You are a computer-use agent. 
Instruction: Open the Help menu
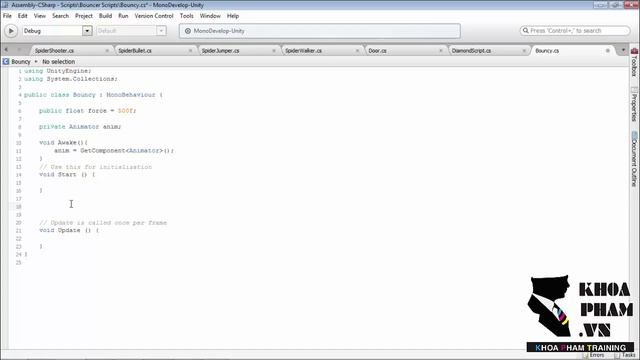point(233,16)
